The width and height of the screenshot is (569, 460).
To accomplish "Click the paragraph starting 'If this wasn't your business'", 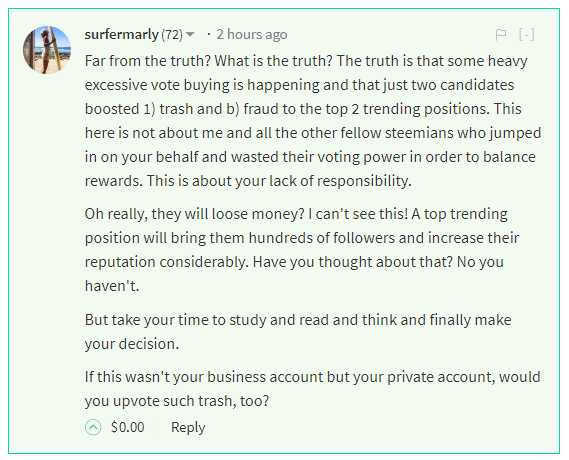I will coord(312,389).
